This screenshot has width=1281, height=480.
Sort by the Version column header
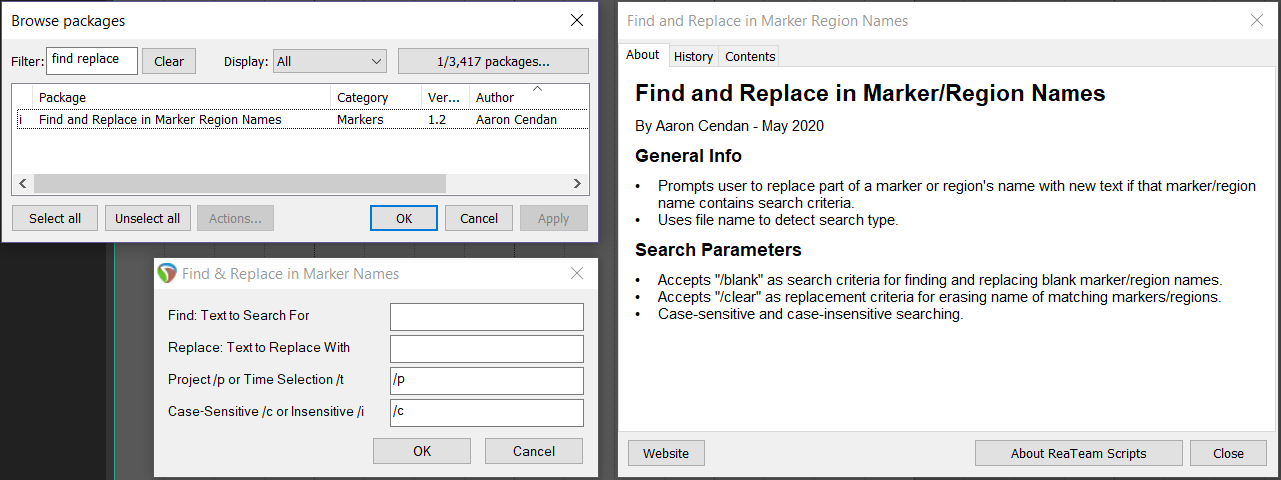445,97
